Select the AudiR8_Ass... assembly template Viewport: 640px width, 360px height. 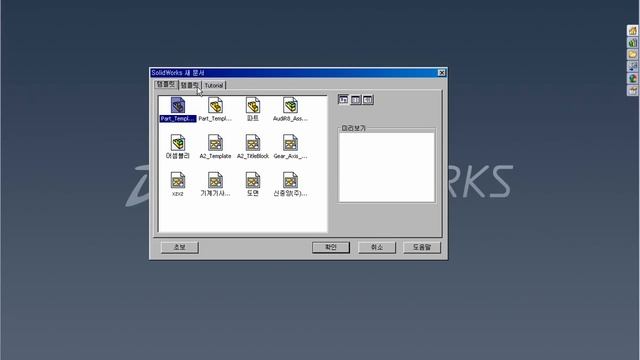pos(290,109)
